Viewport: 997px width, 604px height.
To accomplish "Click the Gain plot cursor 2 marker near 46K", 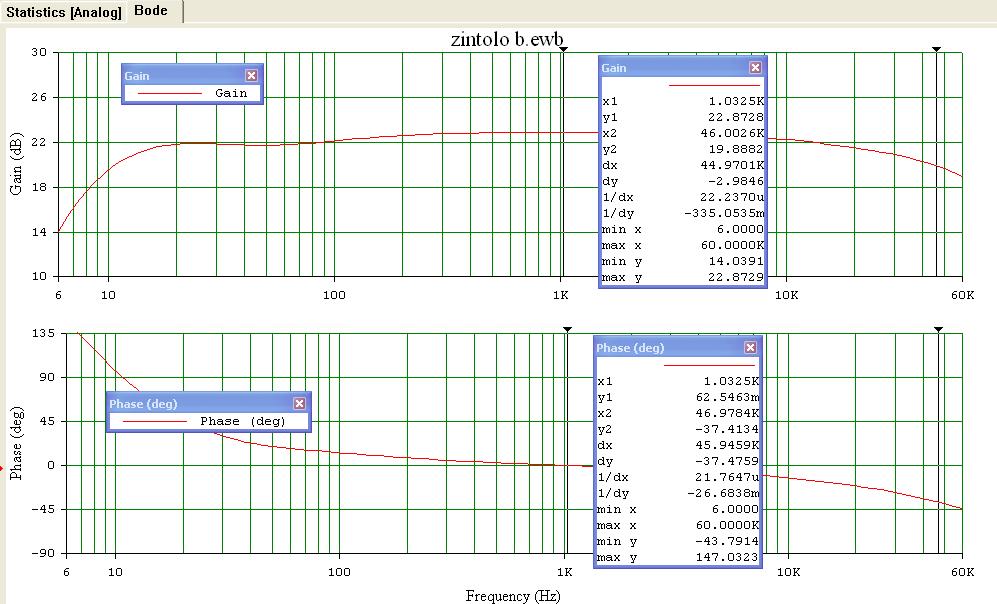I will coord(936,49).
